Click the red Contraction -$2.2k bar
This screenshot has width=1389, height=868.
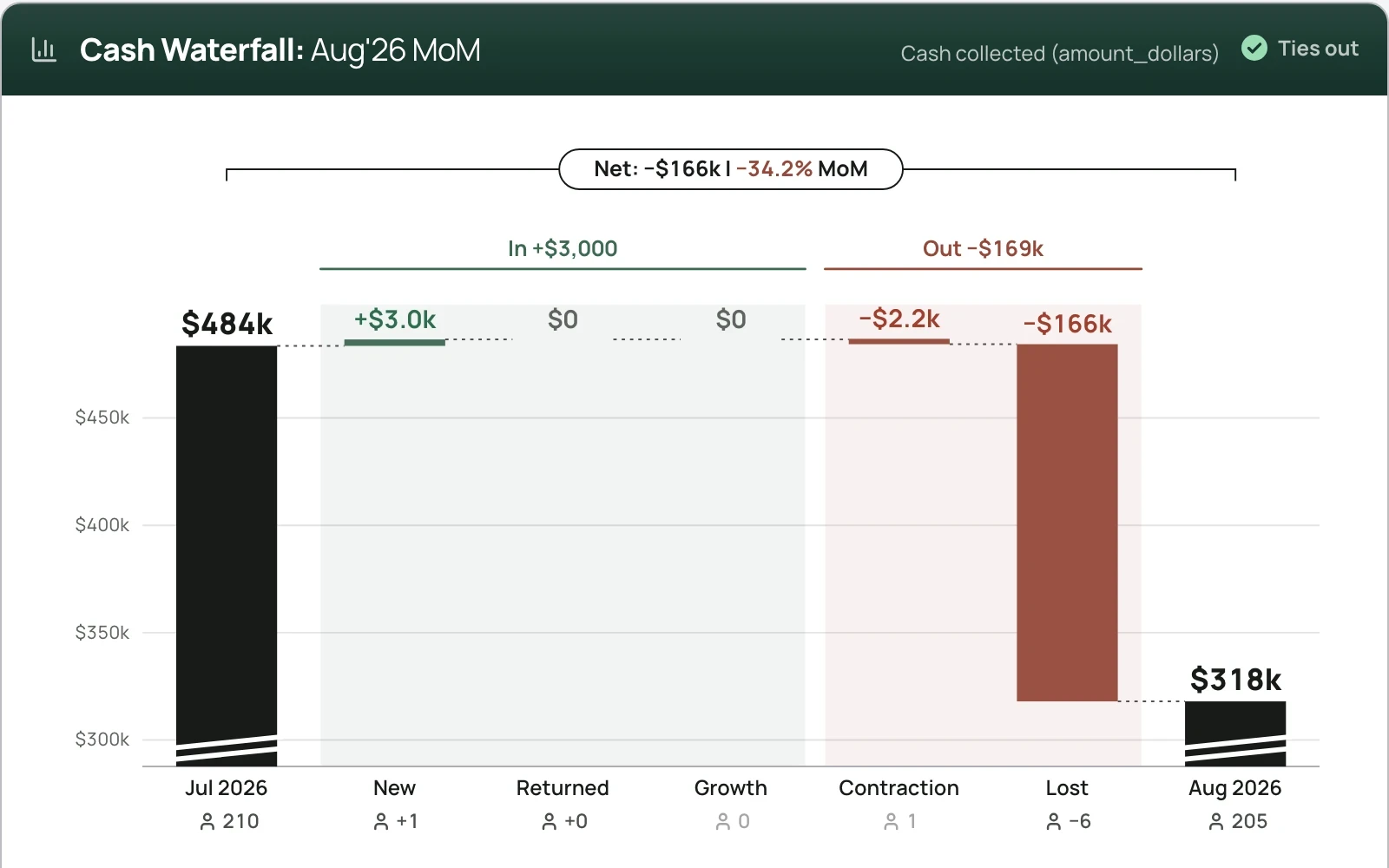pyautogui.click(x=899, y=341)
